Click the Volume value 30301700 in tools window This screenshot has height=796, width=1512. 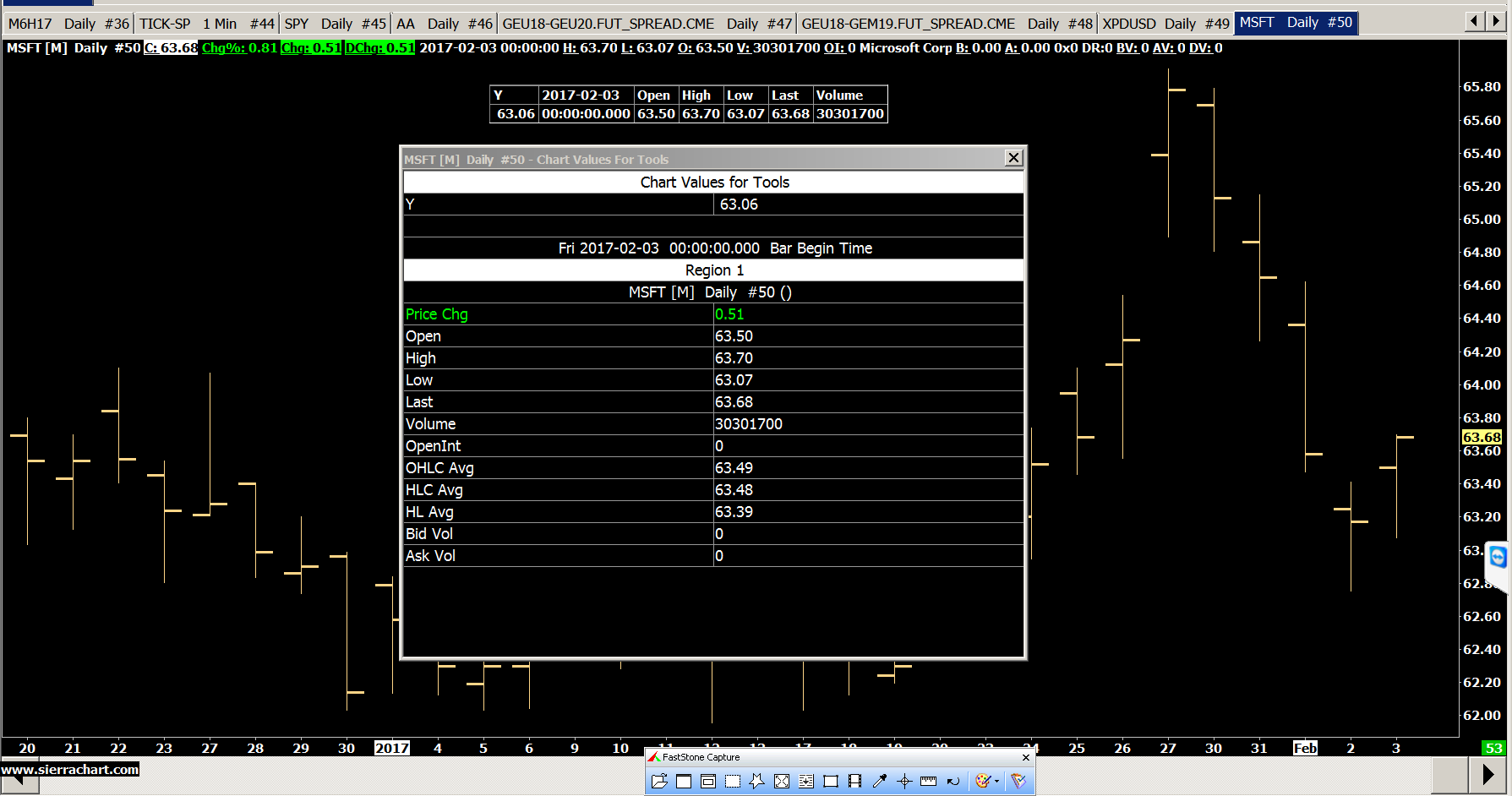(749, 424)
